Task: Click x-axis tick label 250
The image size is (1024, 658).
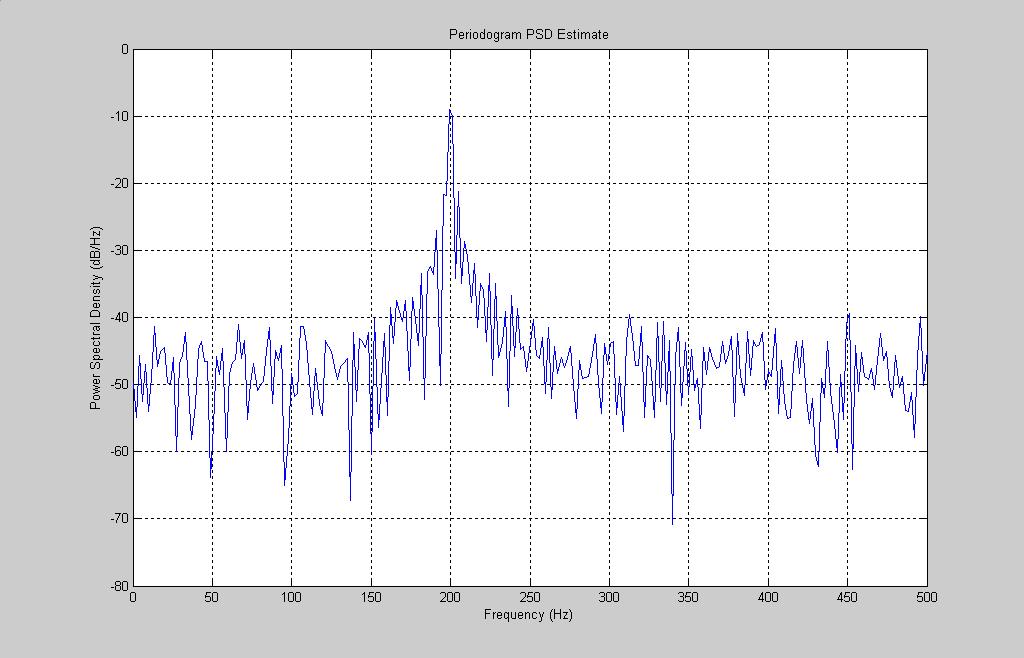Action: (530, 597)
